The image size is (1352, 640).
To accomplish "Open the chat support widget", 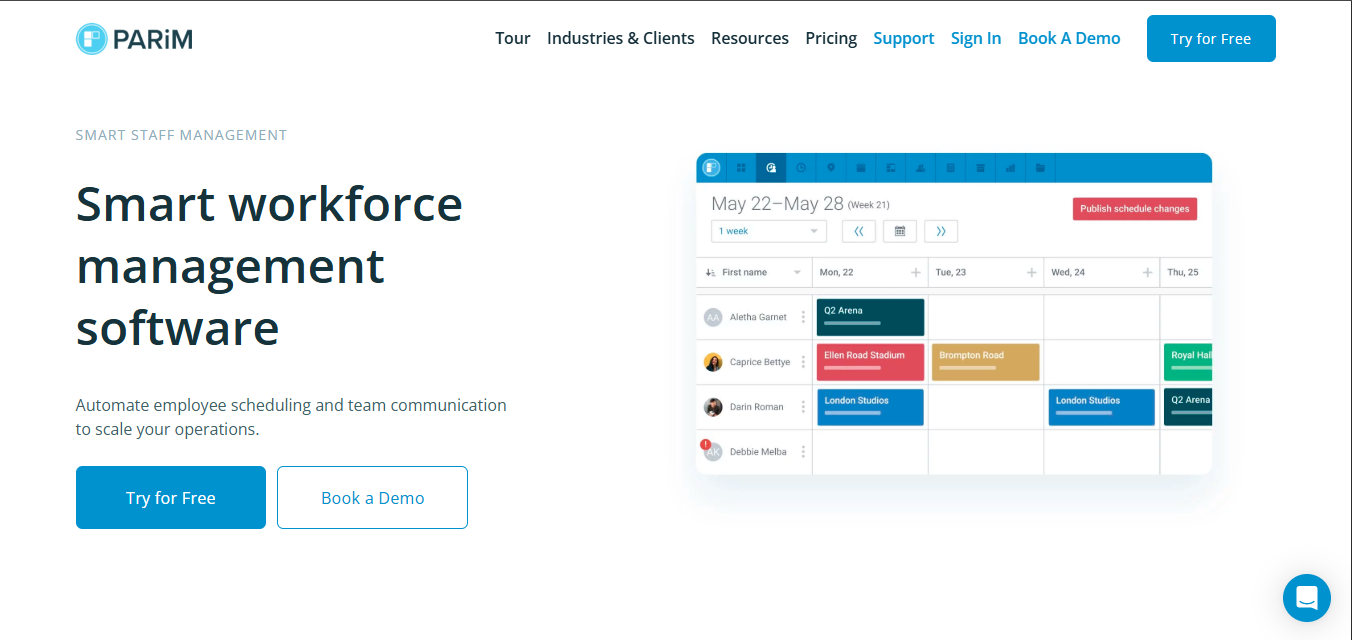I will [1306, 598].
